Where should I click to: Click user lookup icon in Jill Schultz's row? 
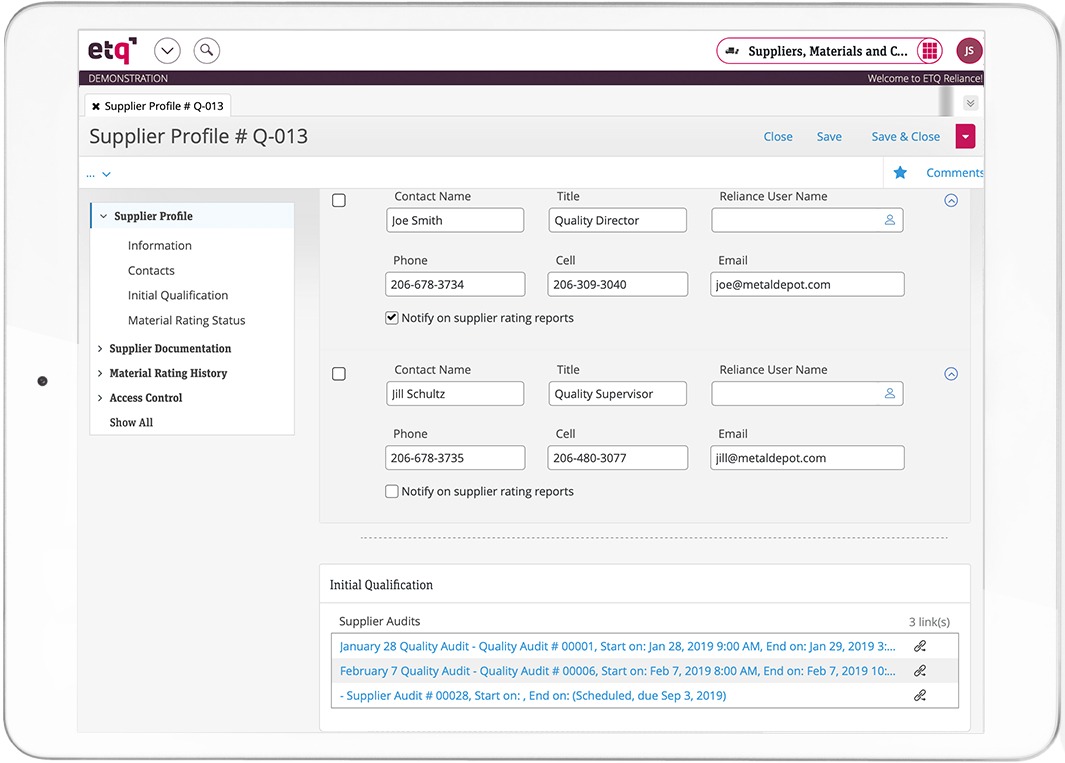(x=889, y=394)
